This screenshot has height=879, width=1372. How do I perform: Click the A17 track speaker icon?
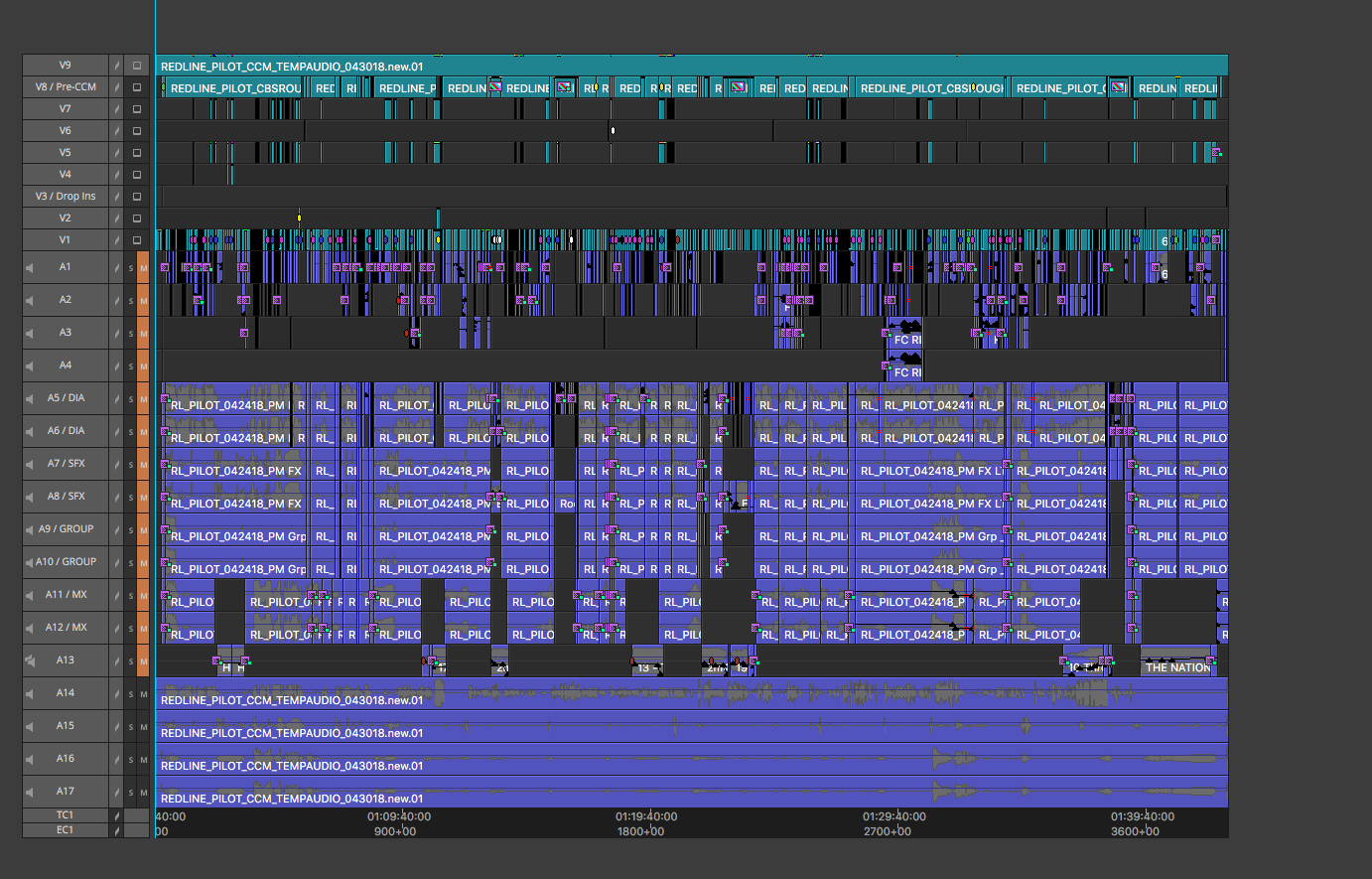(x=29, y=793)
